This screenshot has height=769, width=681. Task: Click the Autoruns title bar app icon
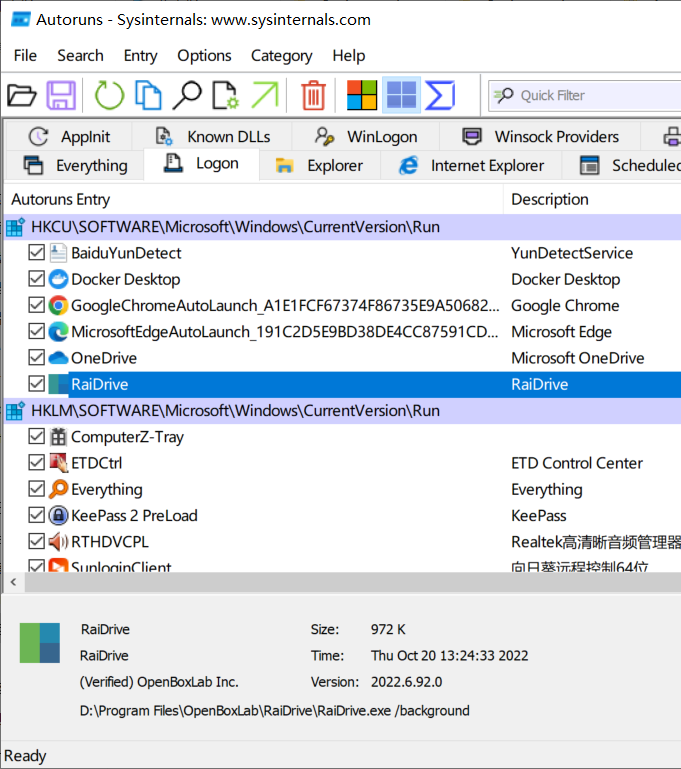pyautogui.click(x=21, y=20)
